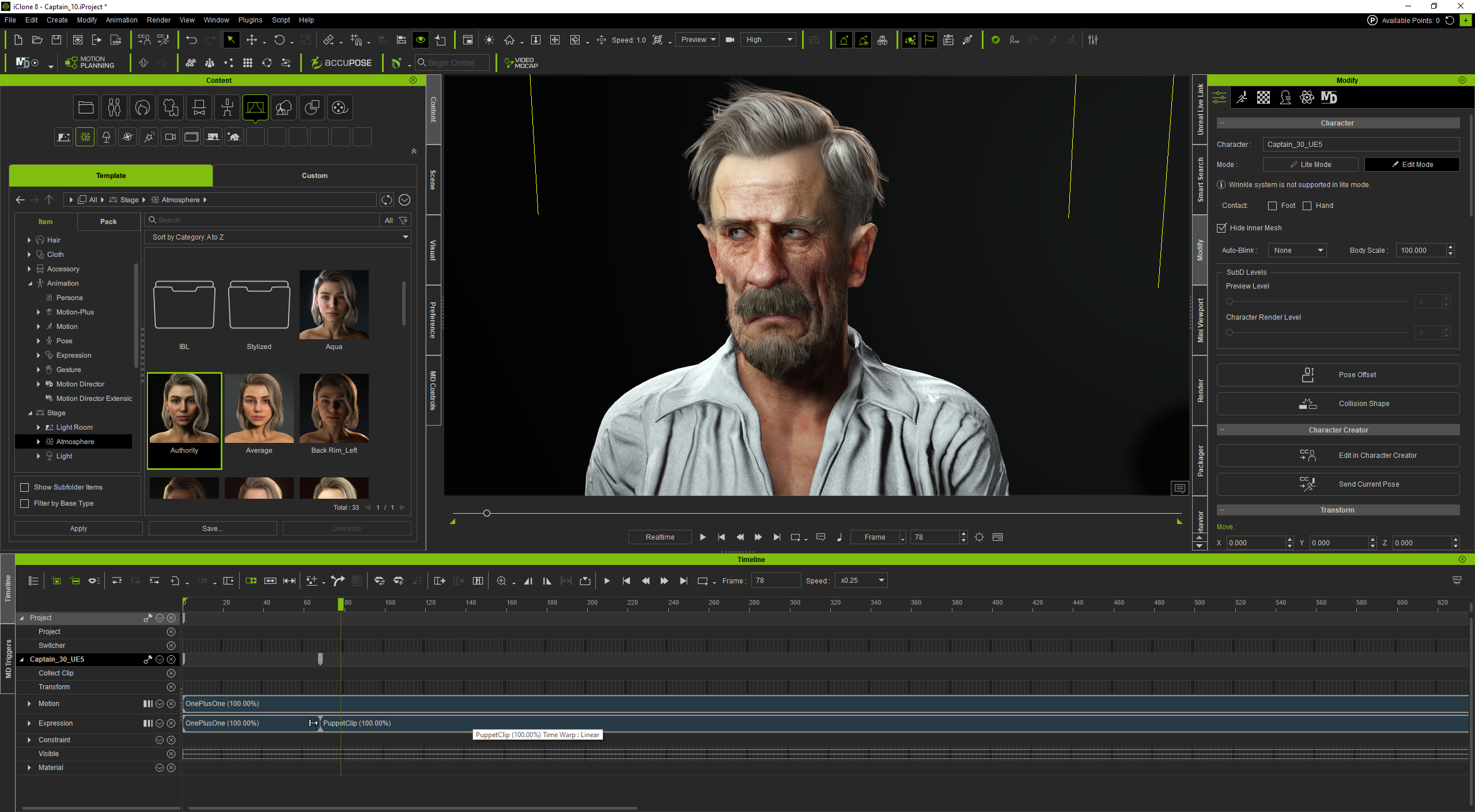Open the Collision Shape settings

point(1338,403)
